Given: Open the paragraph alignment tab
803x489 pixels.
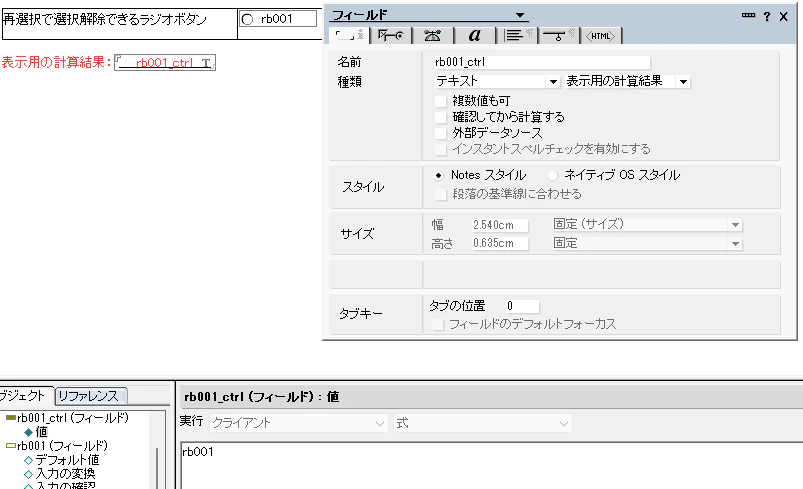Looking at the screenshot, I should pos(517,35).
